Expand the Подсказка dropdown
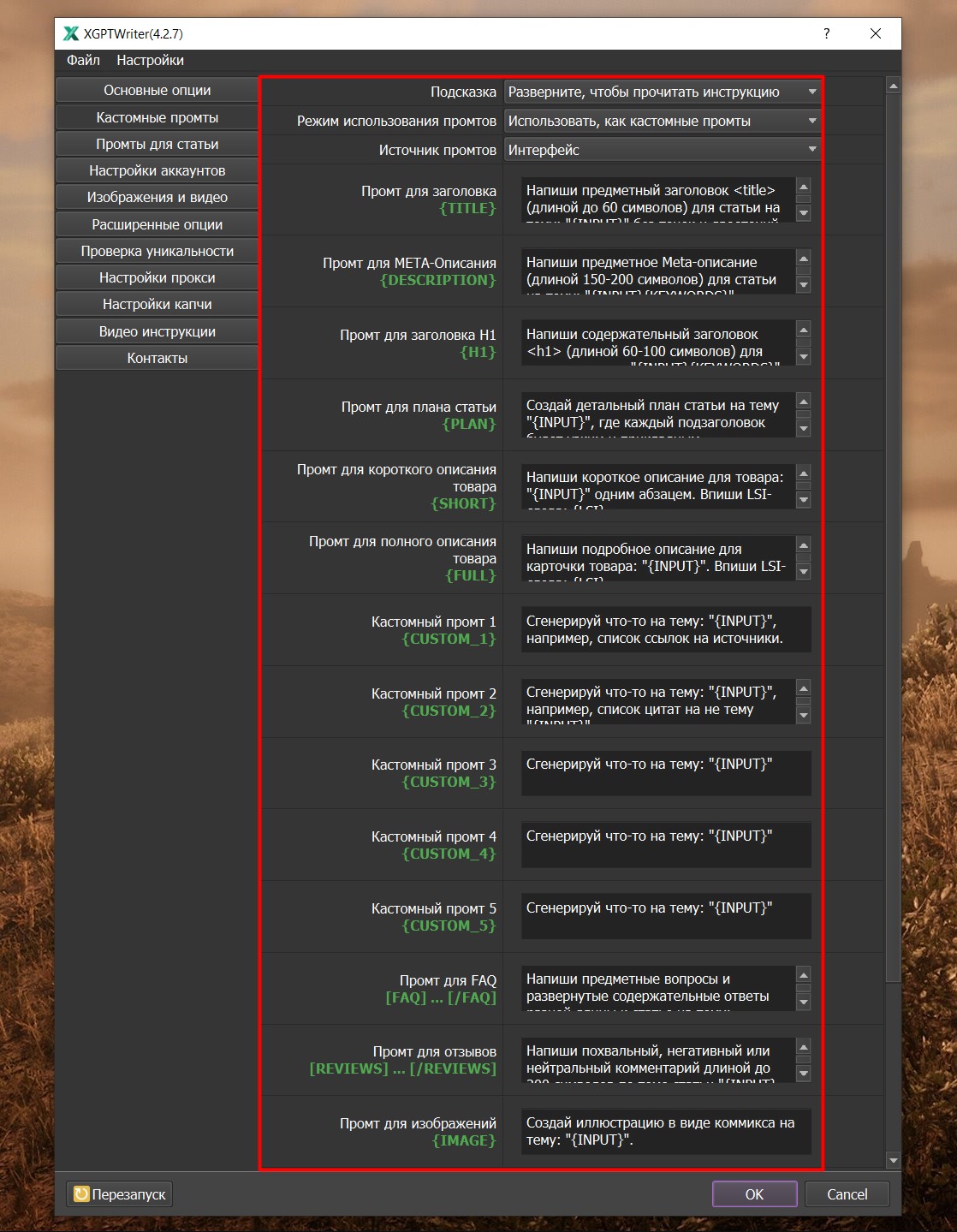This screenshot has width=957, height=1232. (662, 92)
